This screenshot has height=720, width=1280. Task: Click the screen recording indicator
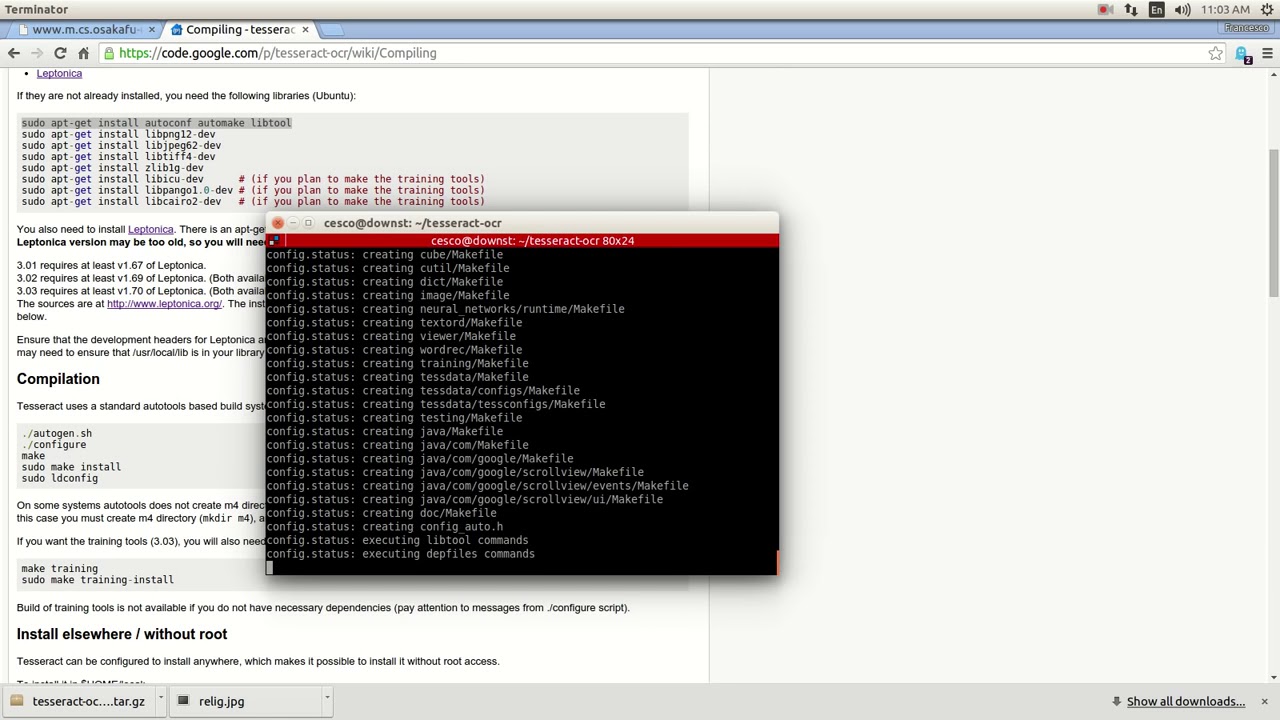pos(1105,9)
